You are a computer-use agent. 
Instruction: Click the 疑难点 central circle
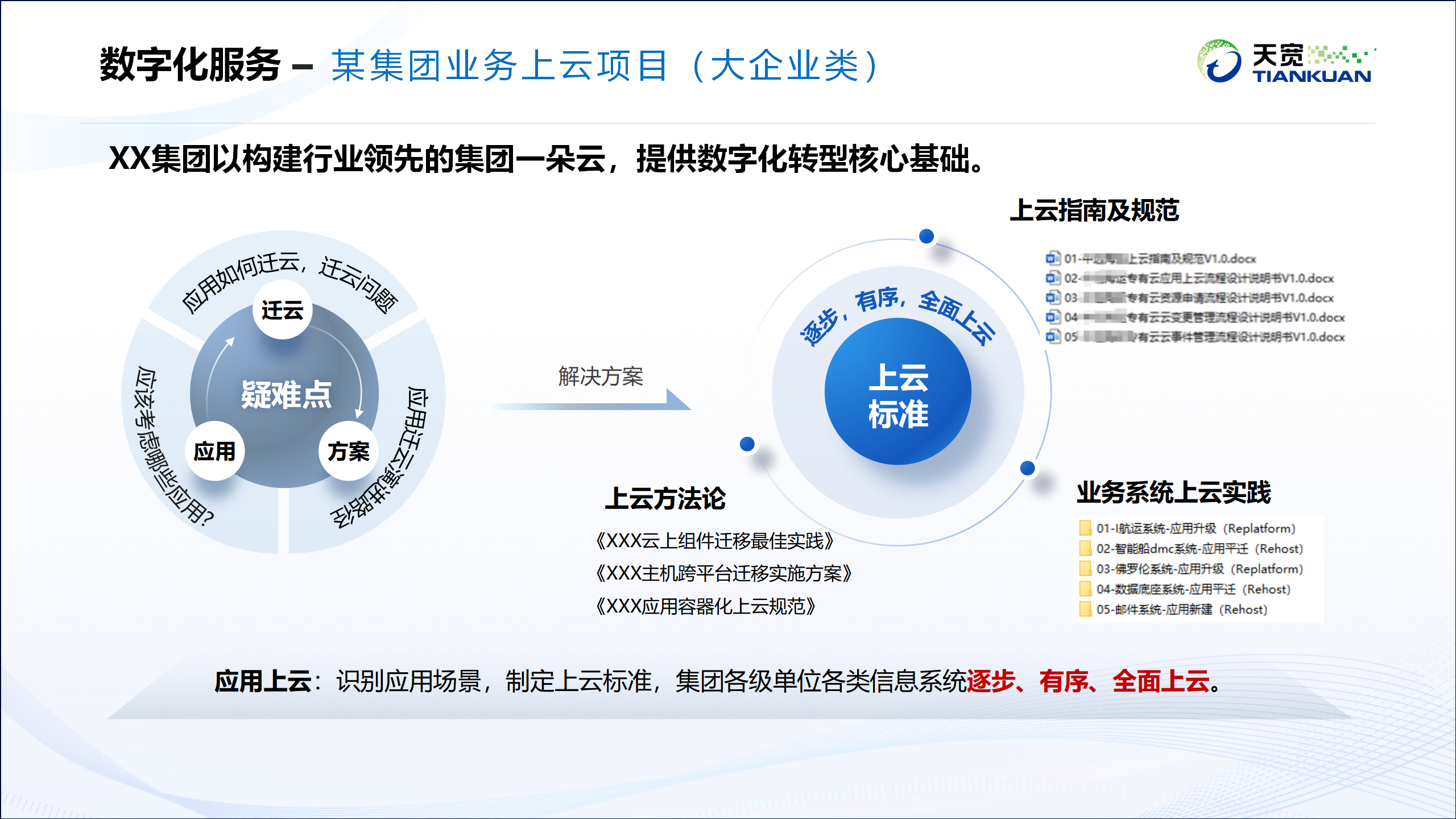point(286,394)
